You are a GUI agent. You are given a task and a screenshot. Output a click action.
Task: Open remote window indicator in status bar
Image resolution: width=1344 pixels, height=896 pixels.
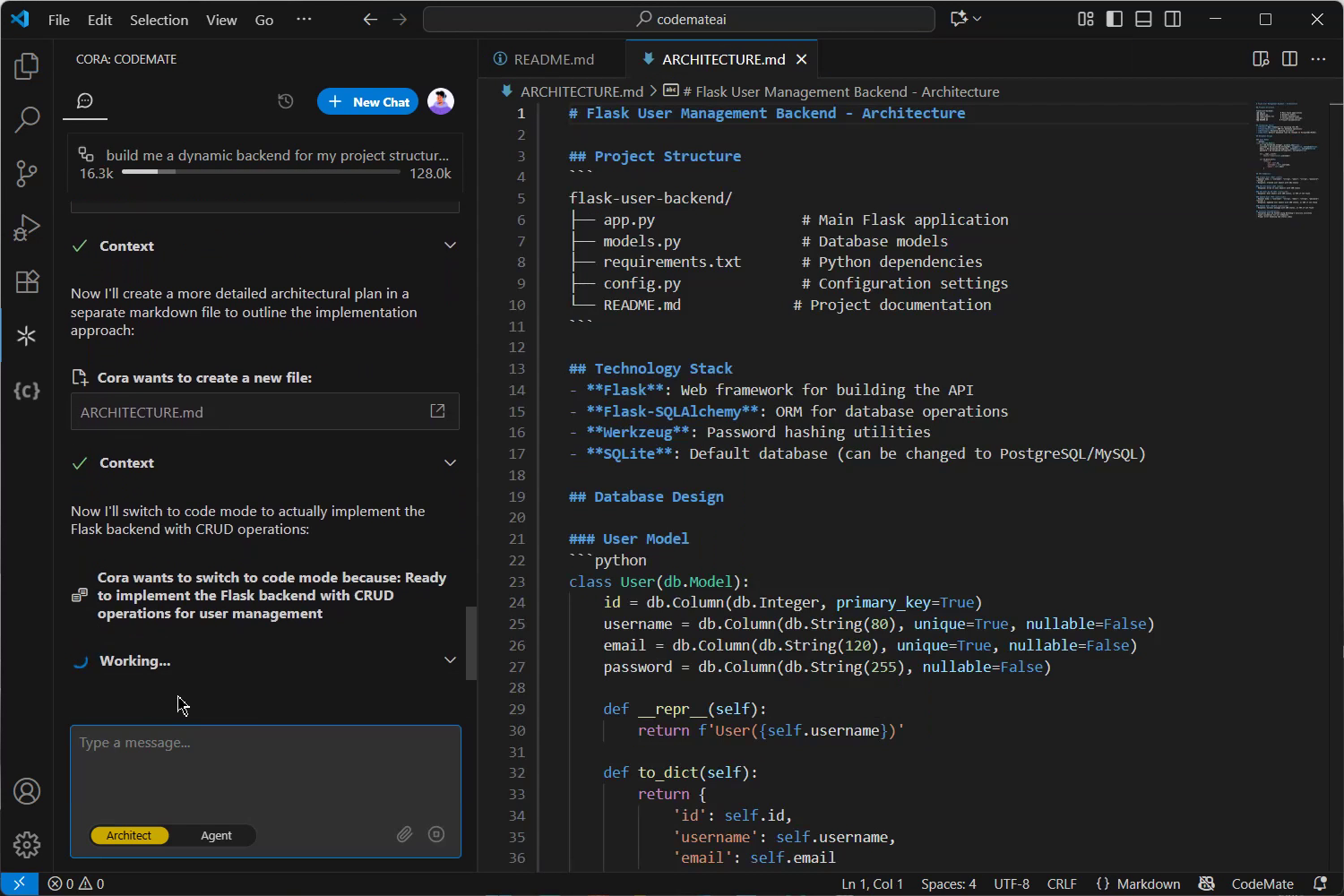(x=19, y=883)
